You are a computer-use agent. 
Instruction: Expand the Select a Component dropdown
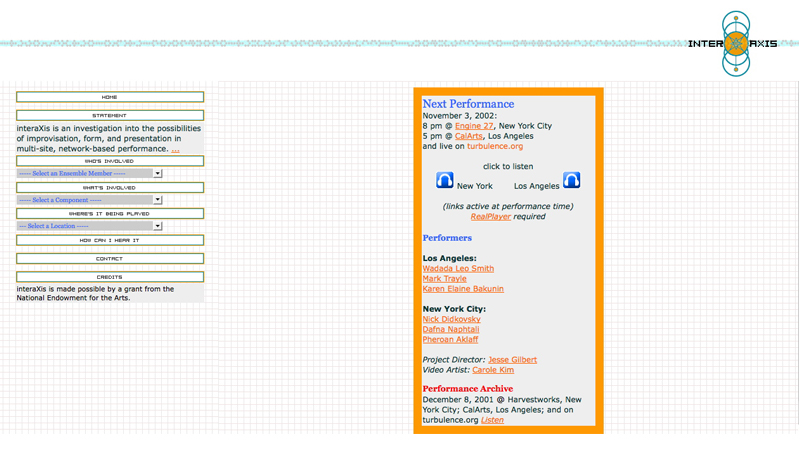89,200
